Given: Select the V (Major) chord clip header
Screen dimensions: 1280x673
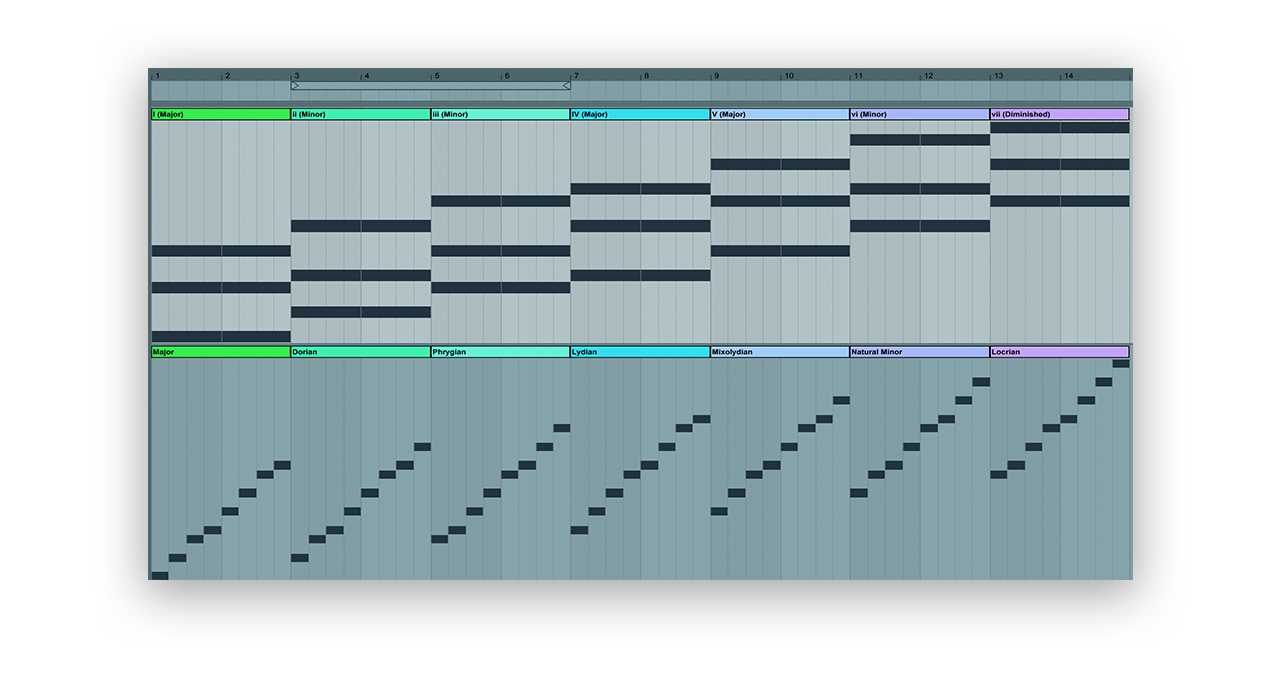Looking at the screenshot, I should click(x=781, y=114).
